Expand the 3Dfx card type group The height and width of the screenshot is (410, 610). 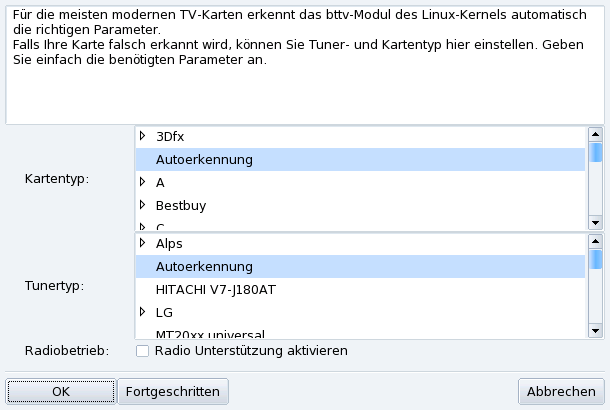point(142,136)
